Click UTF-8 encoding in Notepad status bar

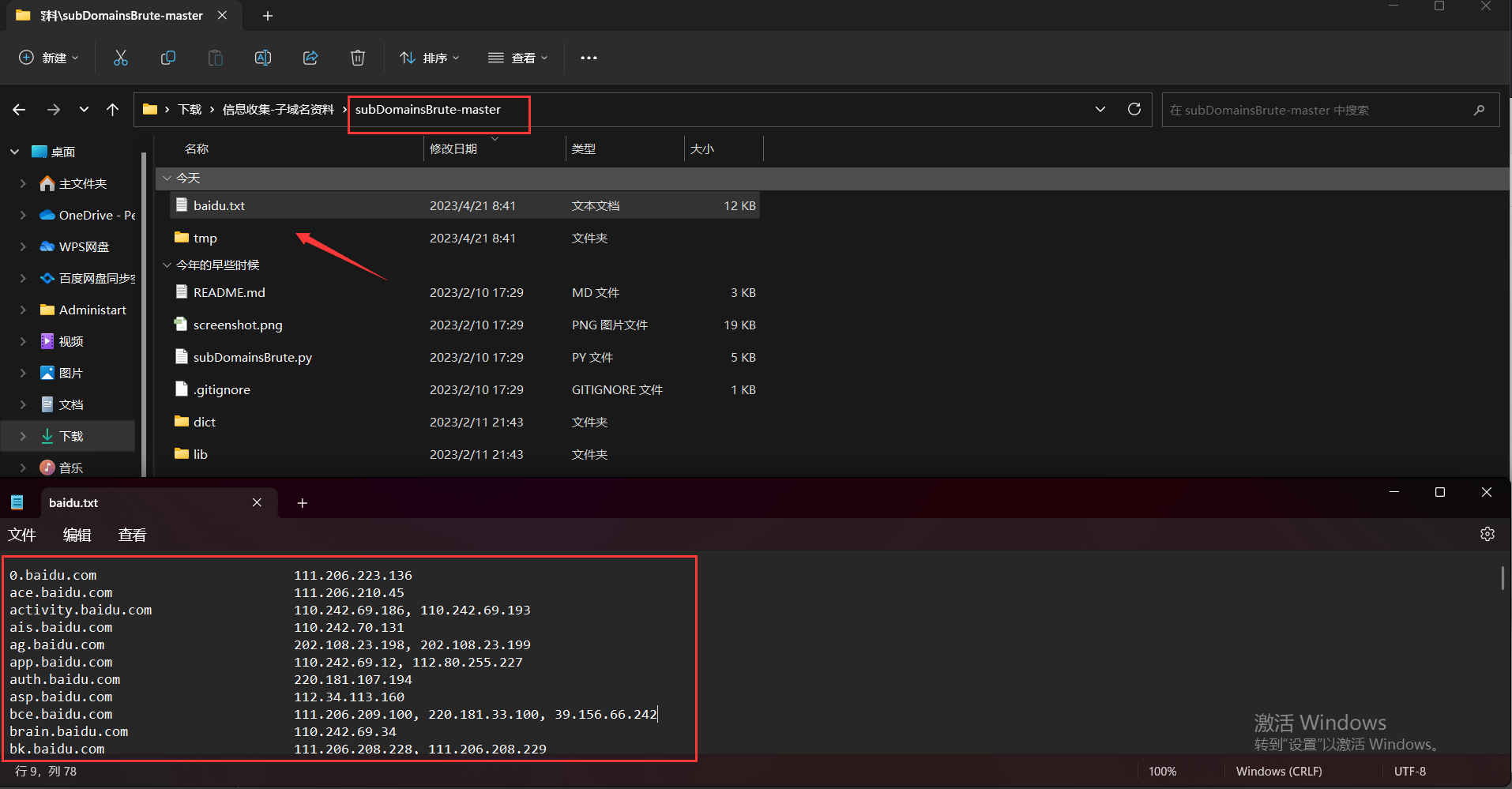point(1410,772)
